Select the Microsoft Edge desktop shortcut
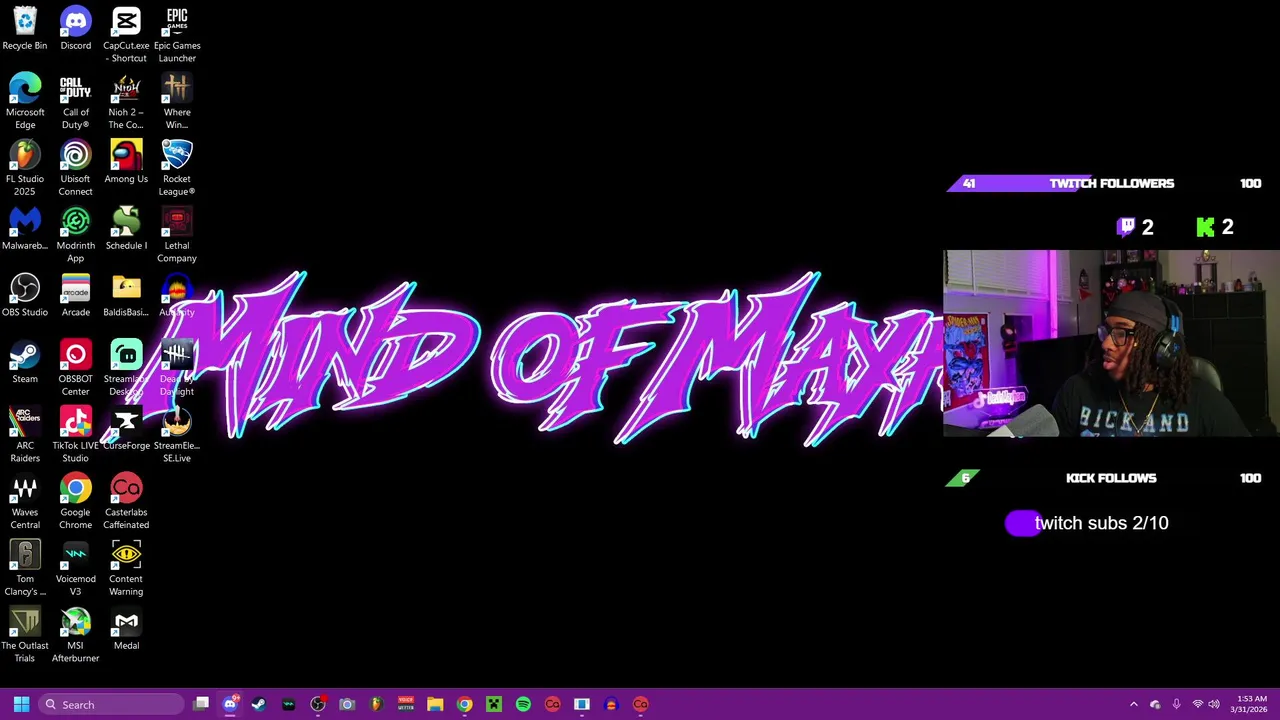This screenshot has height=720, width=1280. pyautogui.click(x=25, y=101)
